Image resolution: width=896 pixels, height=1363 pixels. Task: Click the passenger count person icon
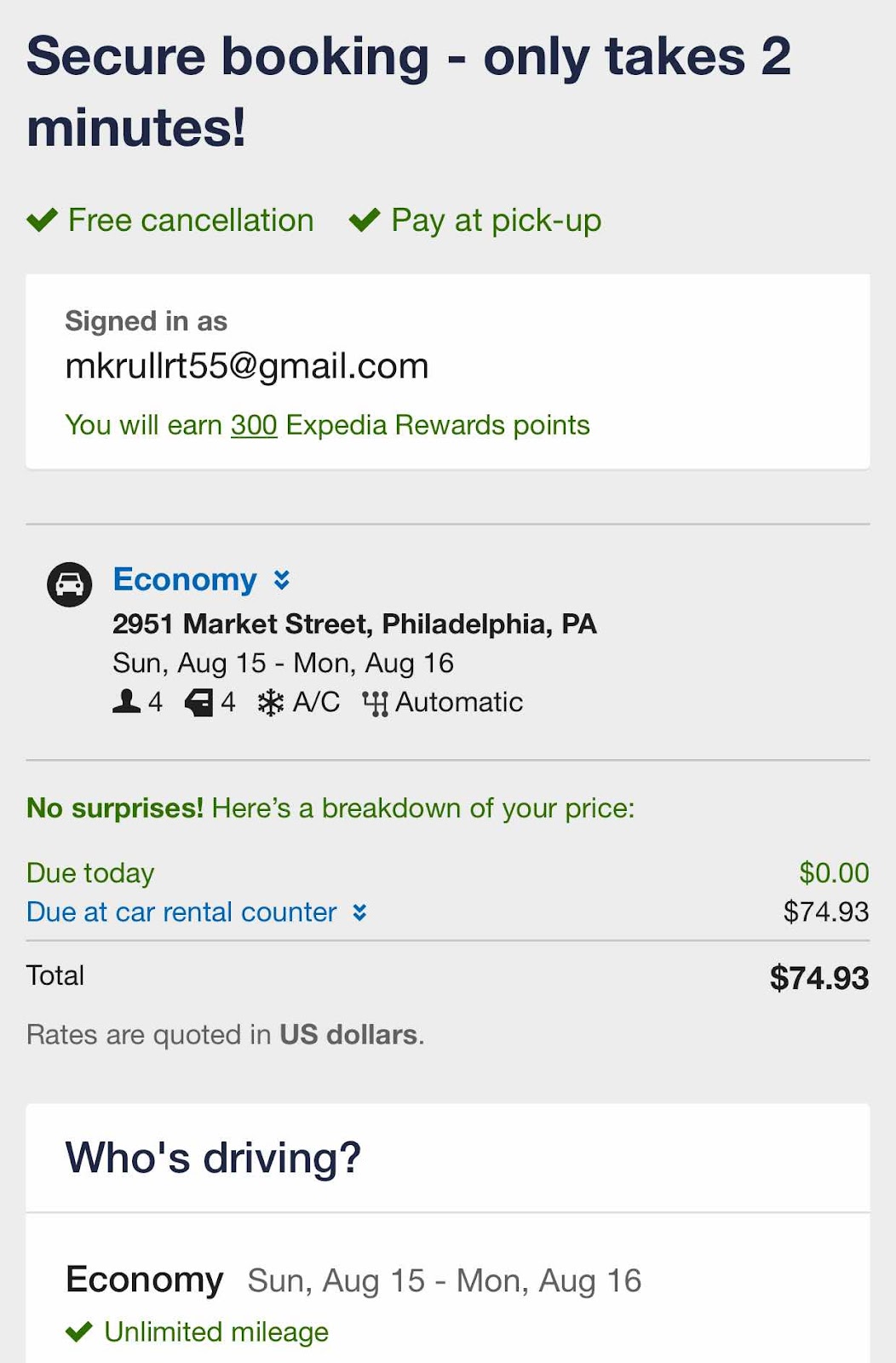click(126, 702)
